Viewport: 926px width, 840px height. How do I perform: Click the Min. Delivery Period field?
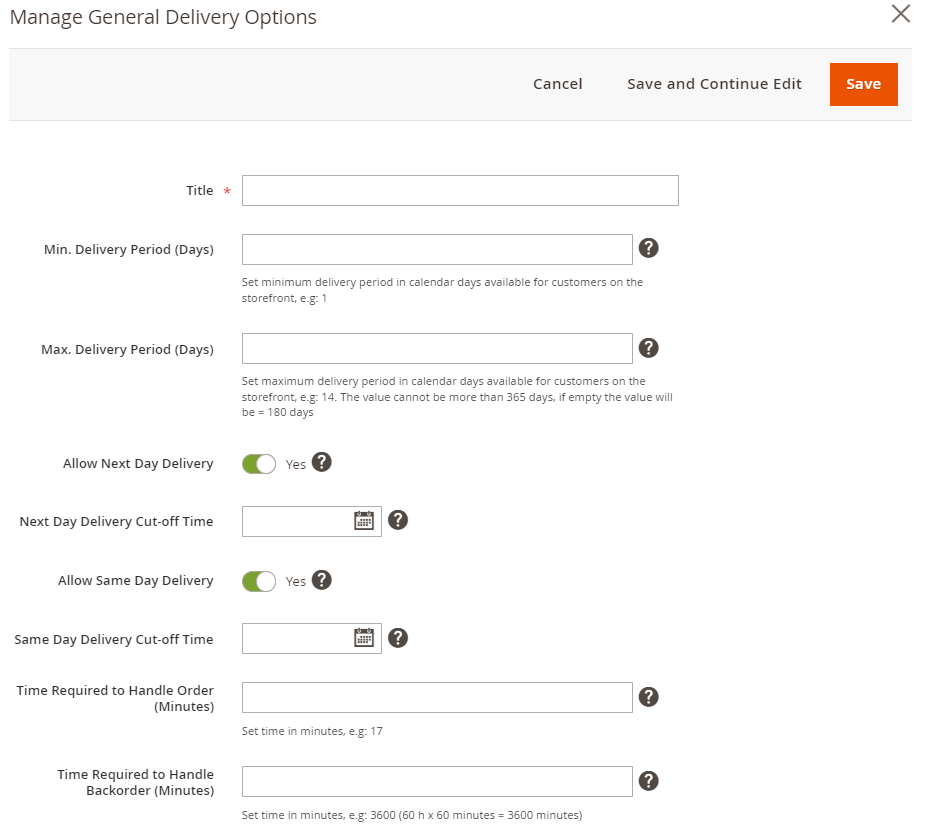click(437, 249)
